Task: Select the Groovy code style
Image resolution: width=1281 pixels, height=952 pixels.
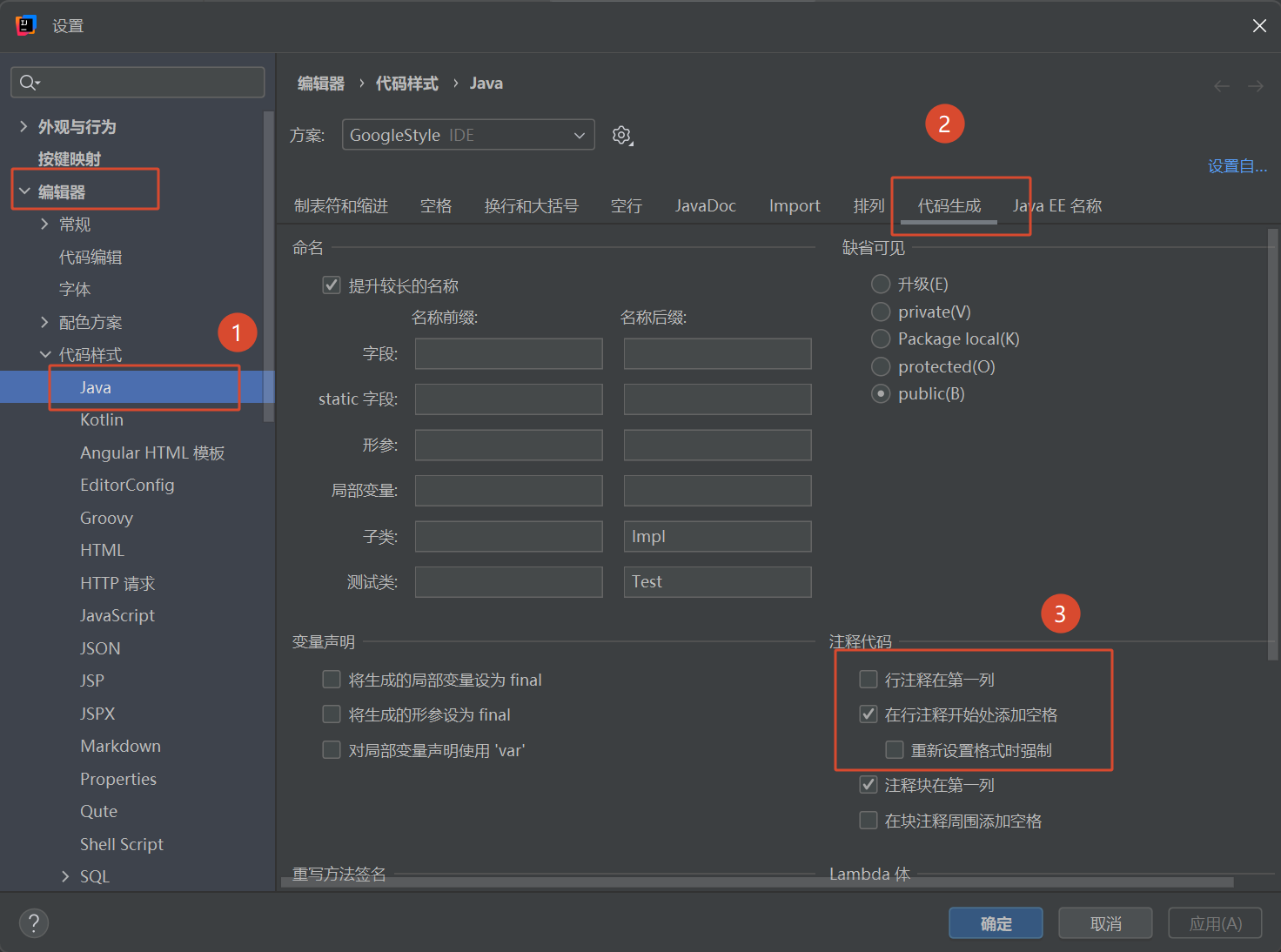Action: tap(106, 518)
